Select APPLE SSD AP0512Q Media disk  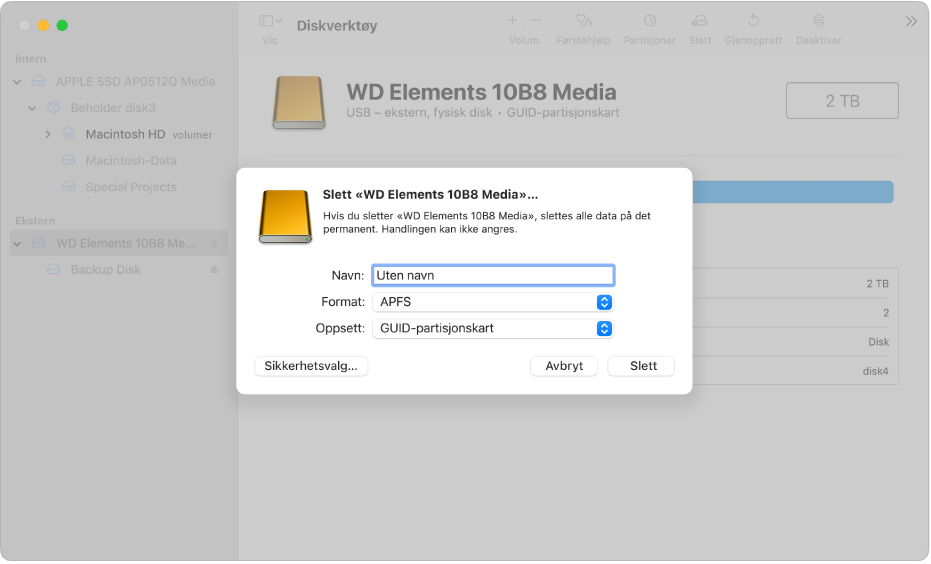coord(135,82)
